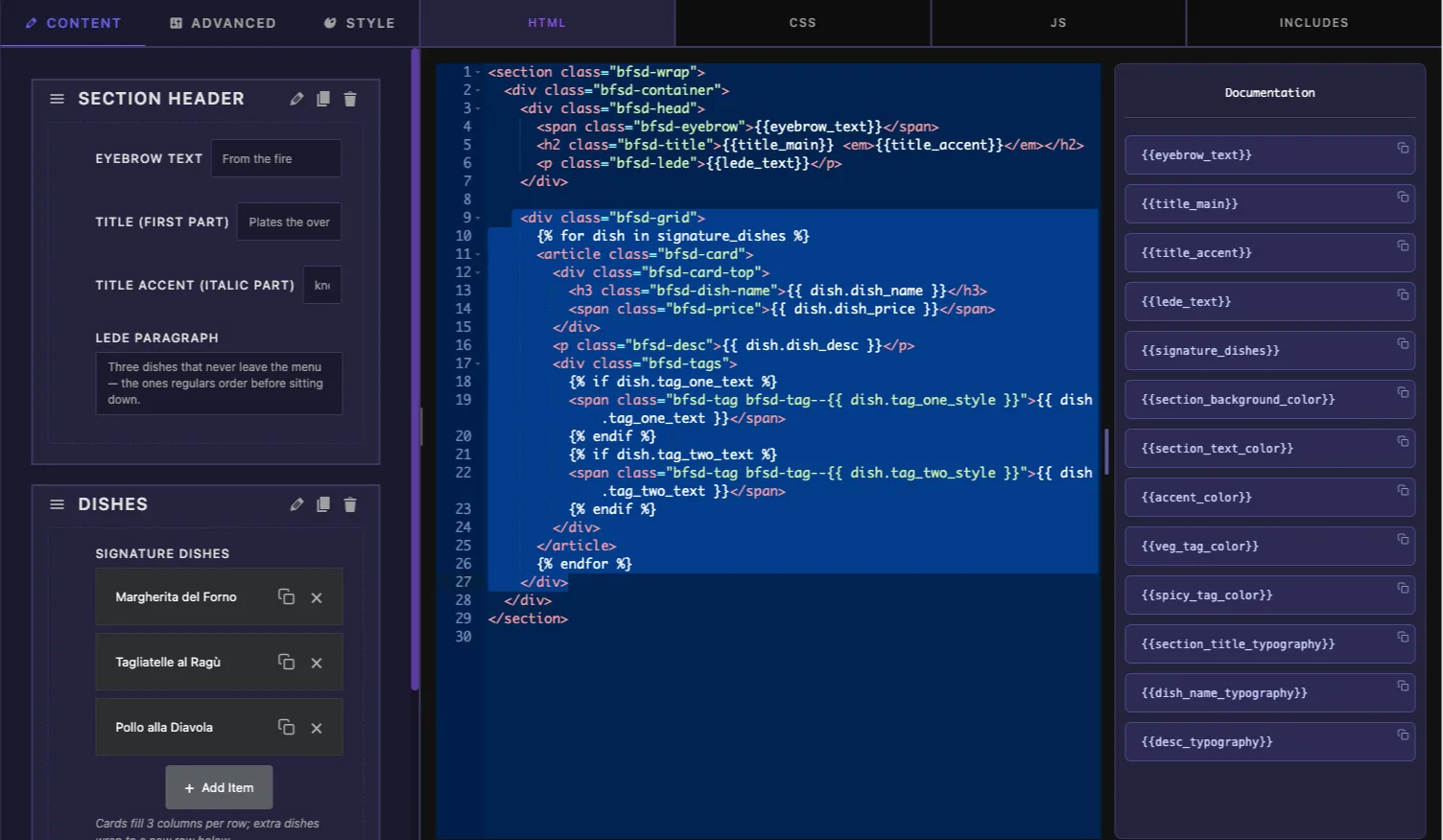Viewport: 1443px width, 840px height.
Task: Copy the {{dish_name_typography}} variable
Action: pos(1403,686)
